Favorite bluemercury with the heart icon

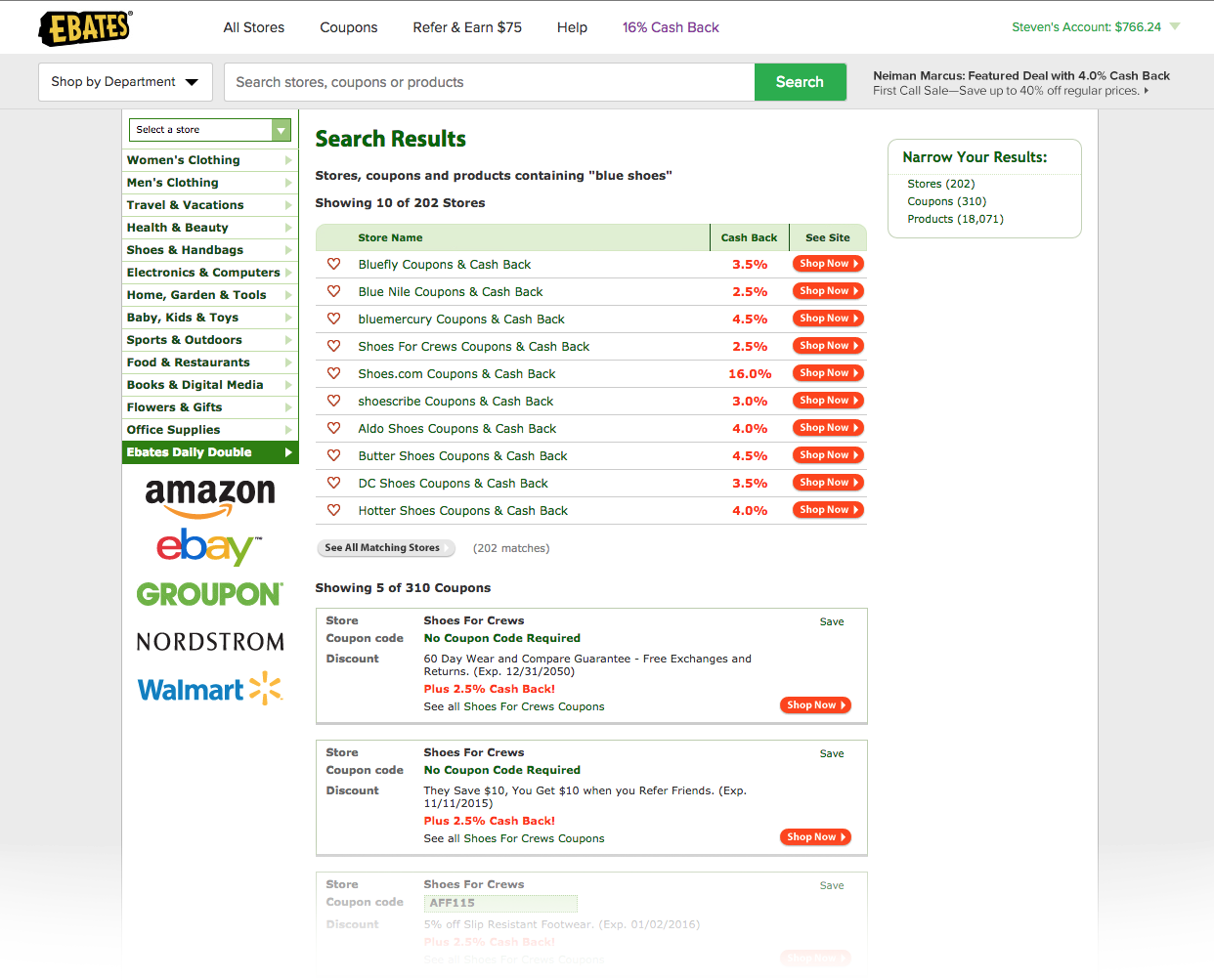coord(333,319)
